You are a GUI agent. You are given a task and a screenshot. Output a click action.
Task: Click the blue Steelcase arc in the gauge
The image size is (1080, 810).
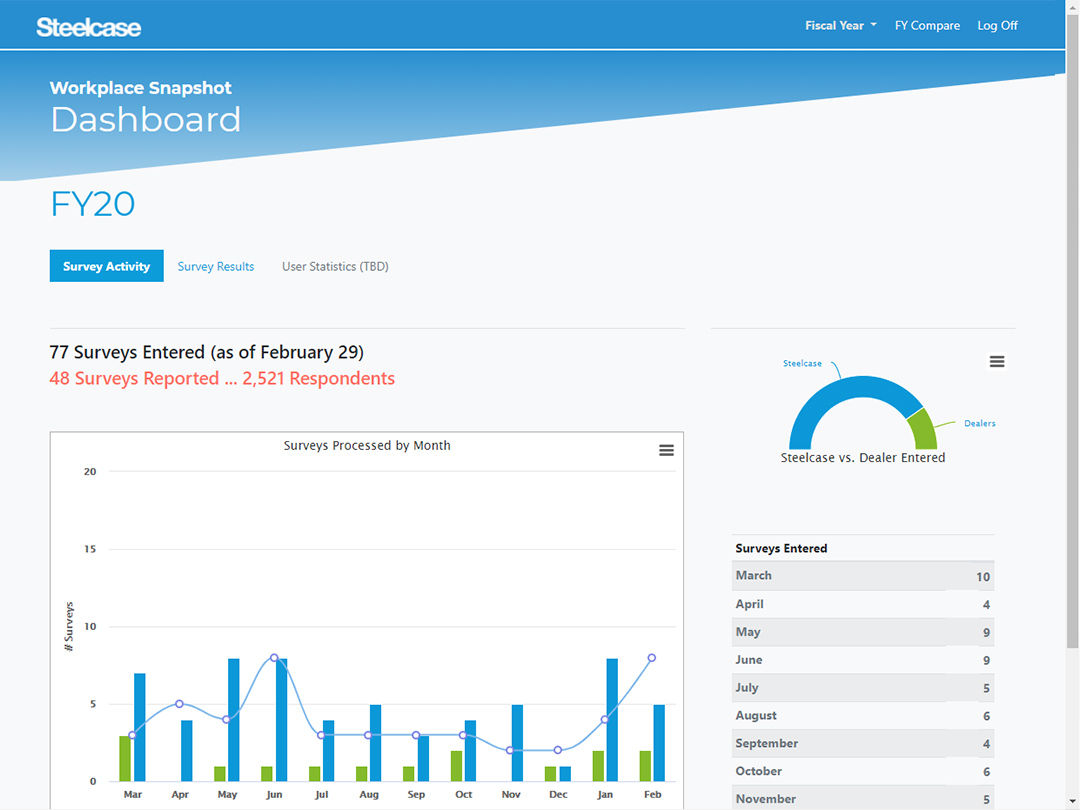pos(849,388)
